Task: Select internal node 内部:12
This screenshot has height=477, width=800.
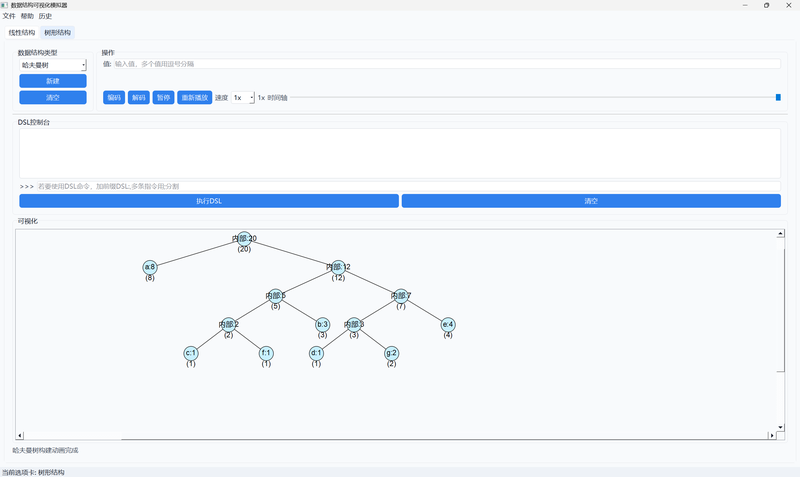Action: pyautogui.click(x=338, y=267)
